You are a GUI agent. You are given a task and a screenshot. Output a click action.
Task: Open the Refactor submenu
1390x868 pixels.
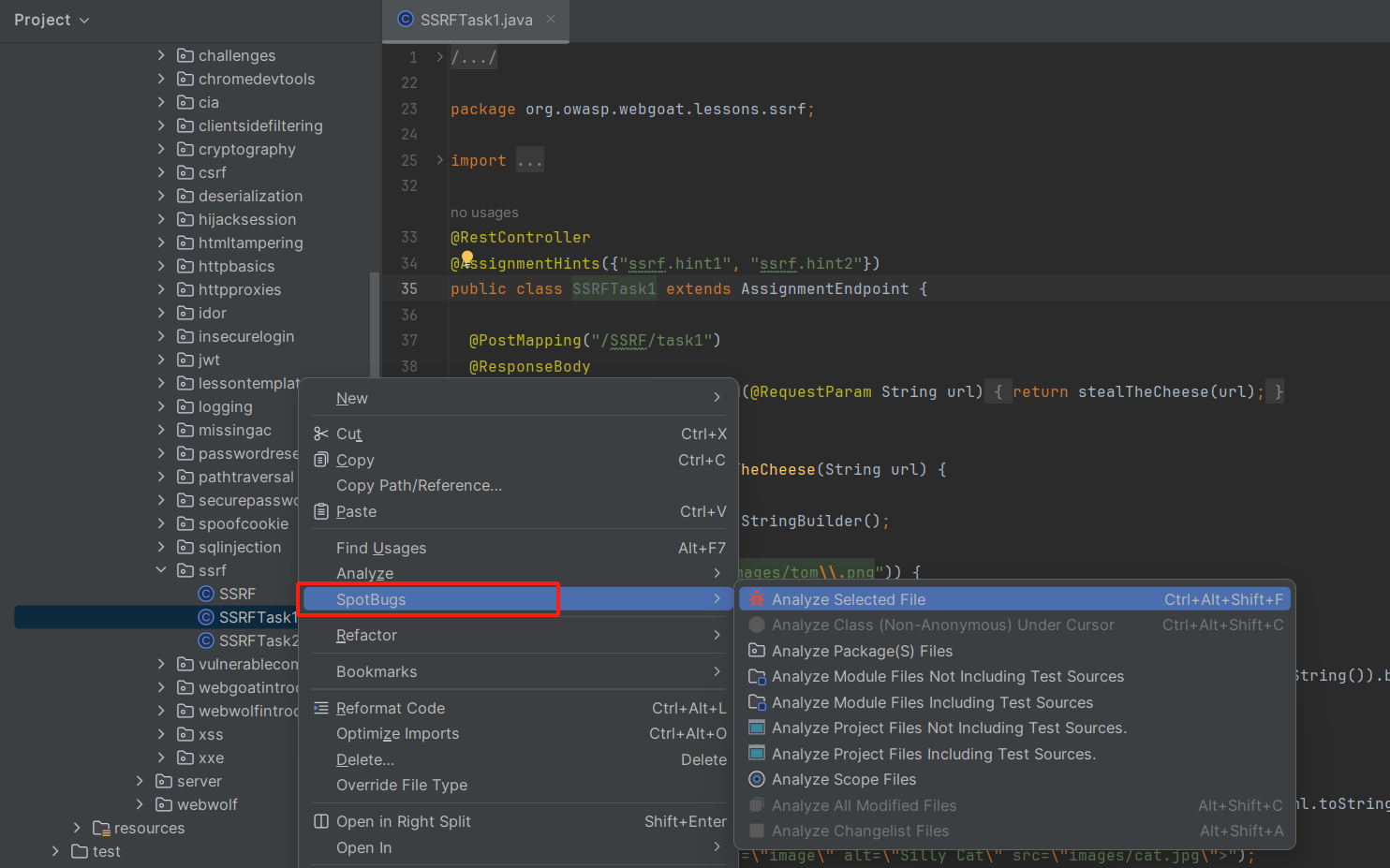(x=519, y=635)
